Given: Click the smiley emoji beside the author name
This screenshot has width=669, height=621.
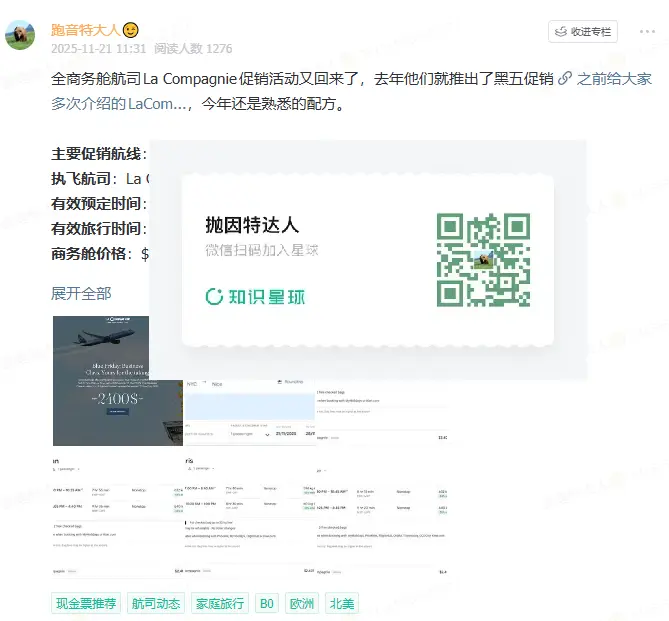Looking at the screenshot, I should (131, 30).
